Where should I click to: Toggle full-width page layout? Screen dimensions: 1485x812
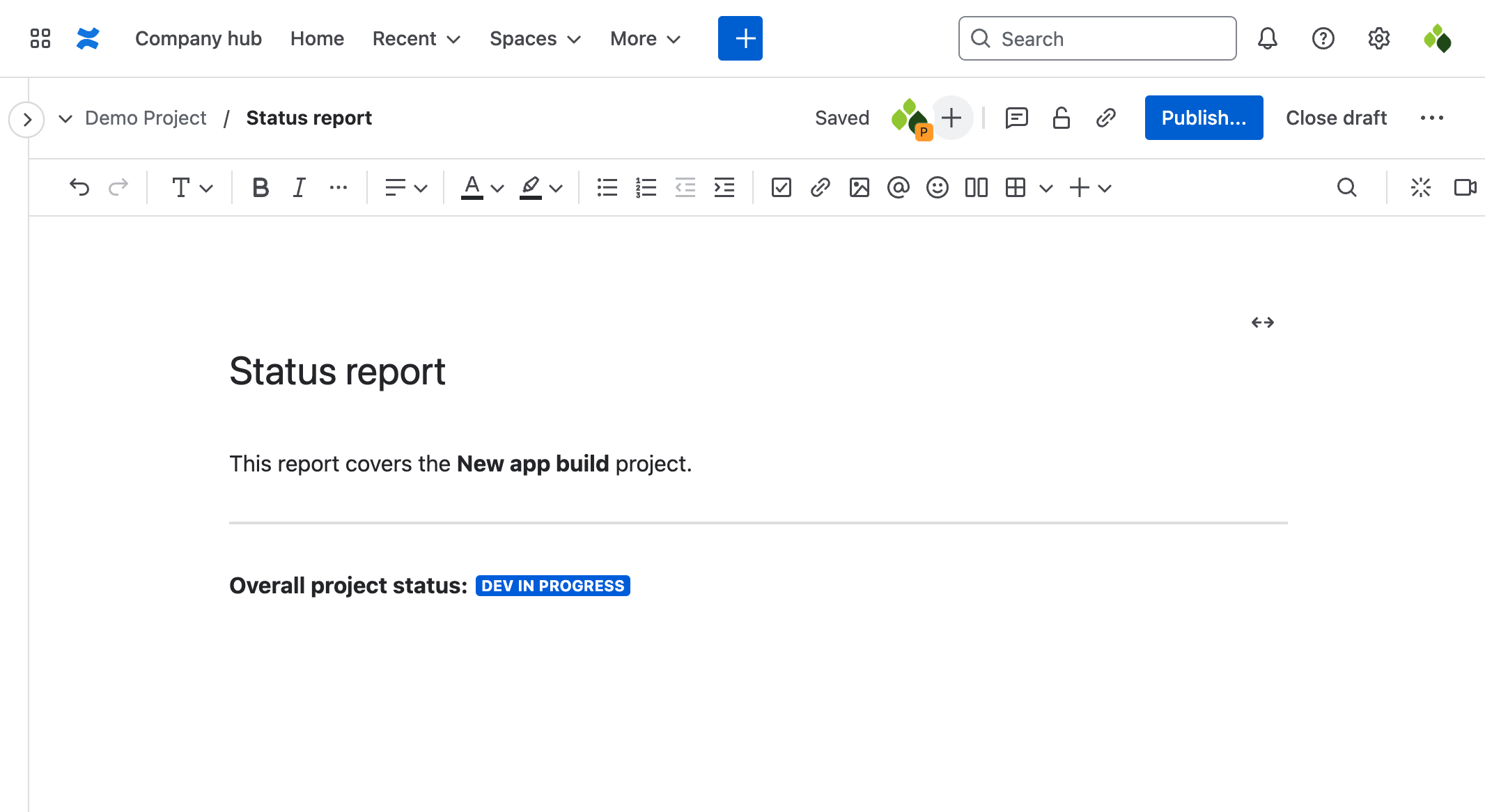1262,322
